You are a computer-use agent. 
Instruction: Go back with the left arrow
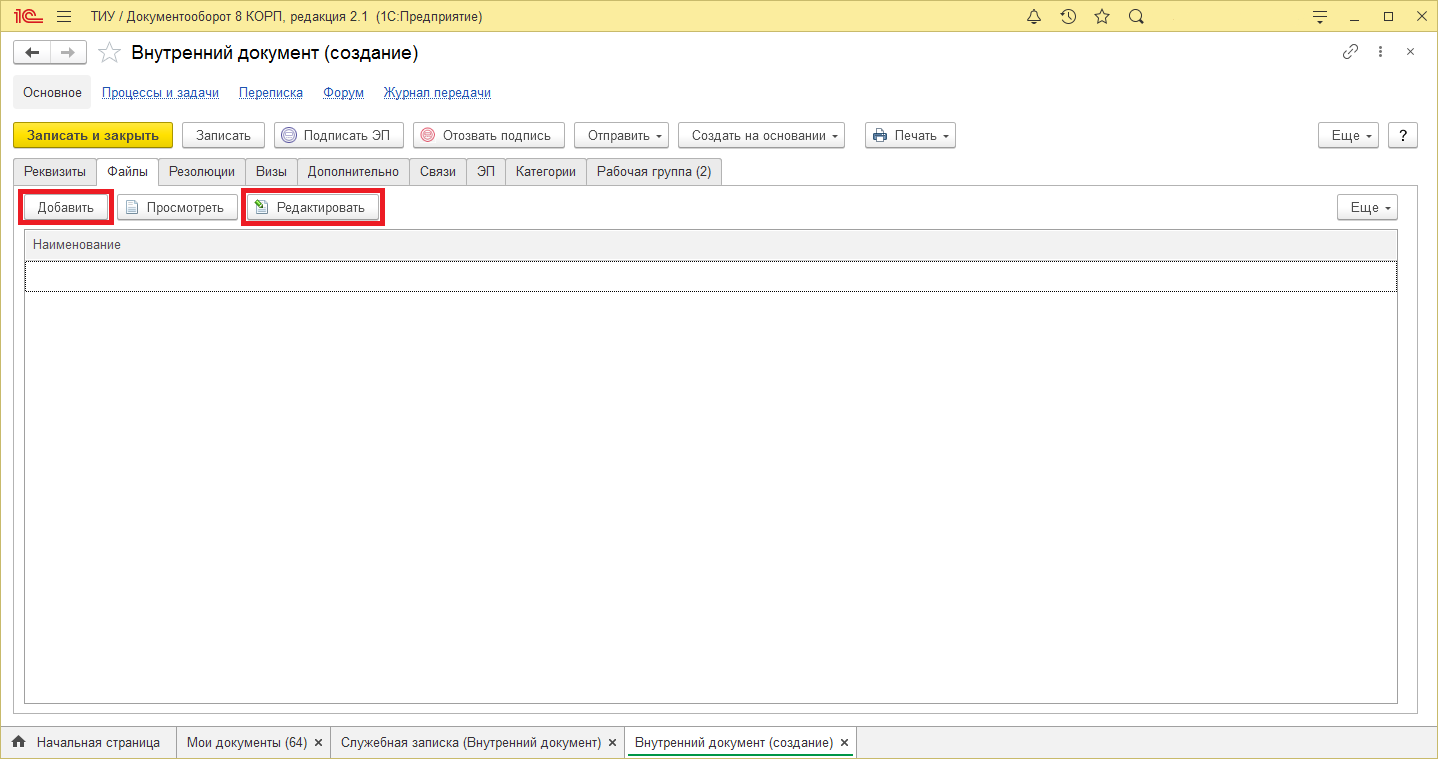click(31, 53)
